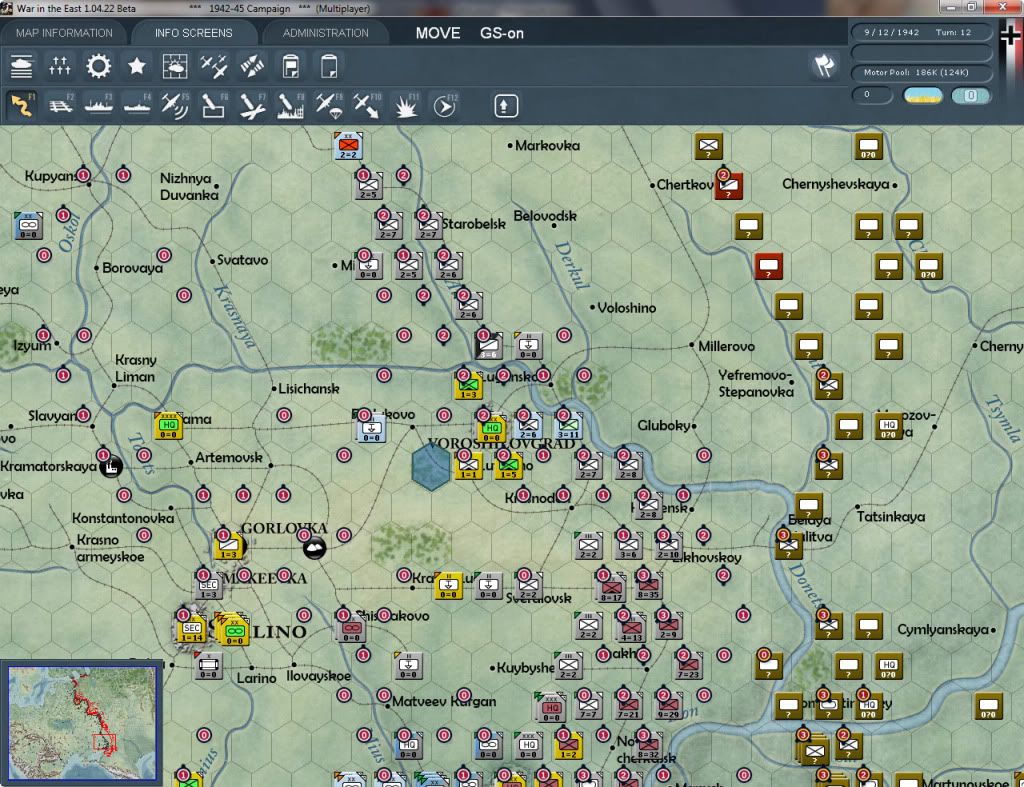Activate F3 Naval transport mode
The height and width of the screenshot is (787, 1024).
click(x=99, y=105)
